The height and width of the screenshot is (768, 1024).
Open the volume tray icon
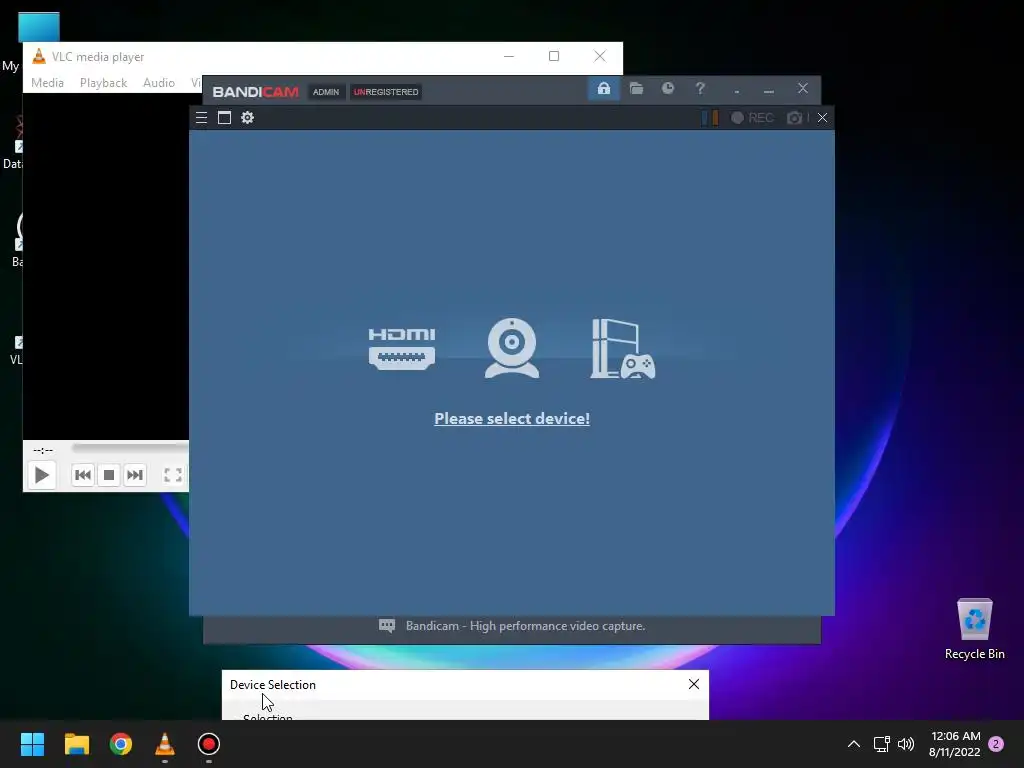click(906, 744)
